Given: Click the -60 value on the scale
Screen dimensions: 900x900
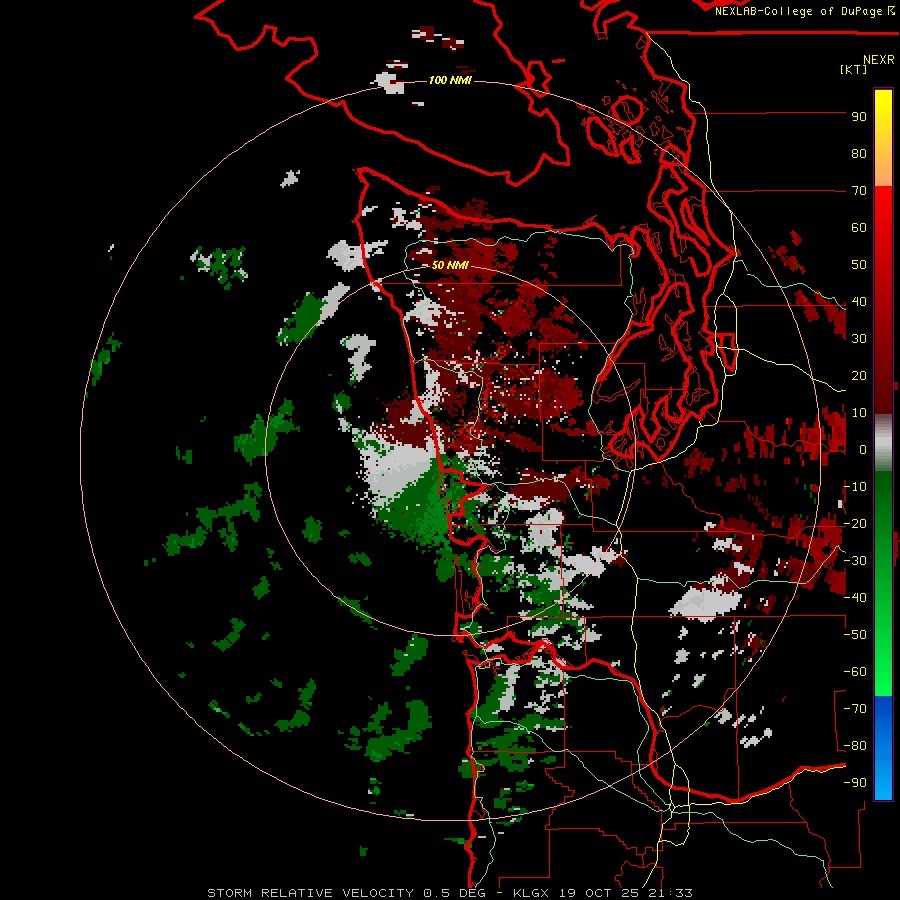Looking at the screenshot, I should (855, 672).
